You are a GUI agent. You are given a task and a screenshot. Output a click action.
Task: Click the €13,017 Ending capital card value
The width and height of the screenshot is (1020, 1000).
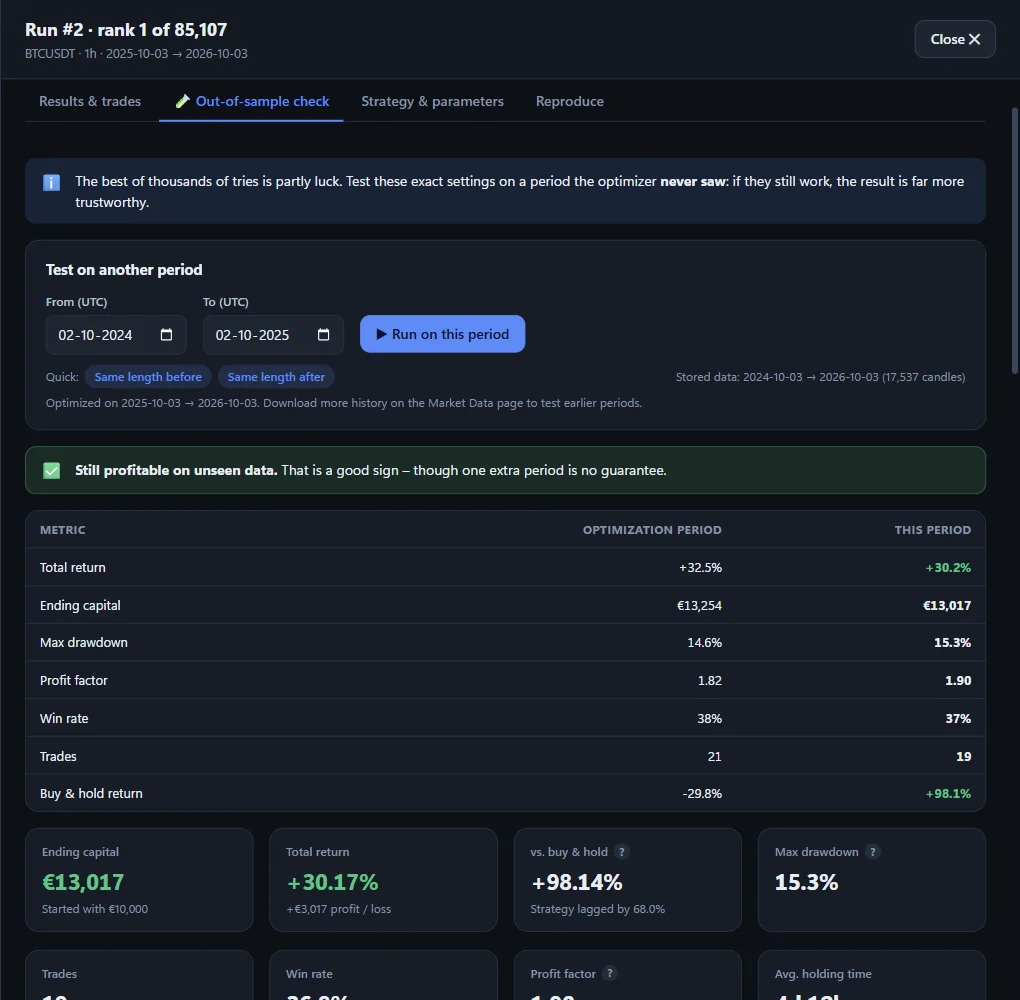pos(83,882)
